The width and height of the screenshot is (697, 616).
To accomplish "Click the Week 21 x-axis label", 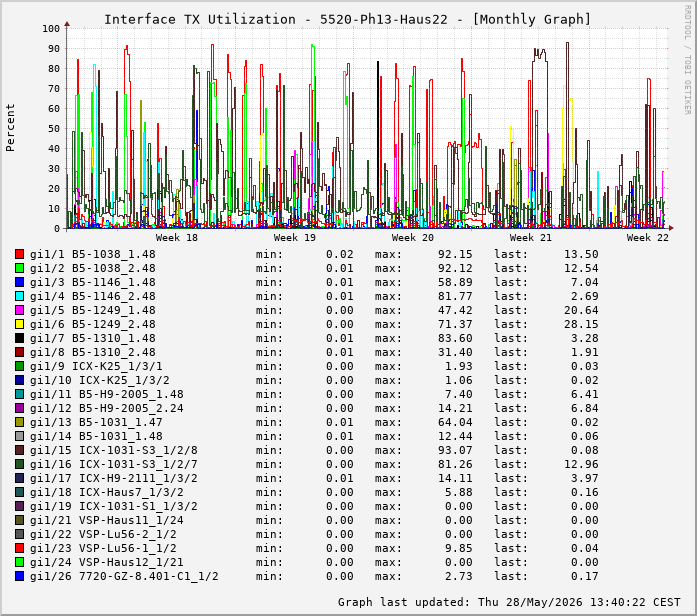I will tap(530, 237).
